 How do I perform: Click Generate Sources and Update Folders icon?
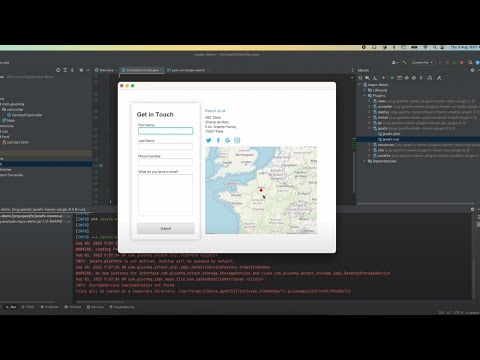(x=367, y=78)
